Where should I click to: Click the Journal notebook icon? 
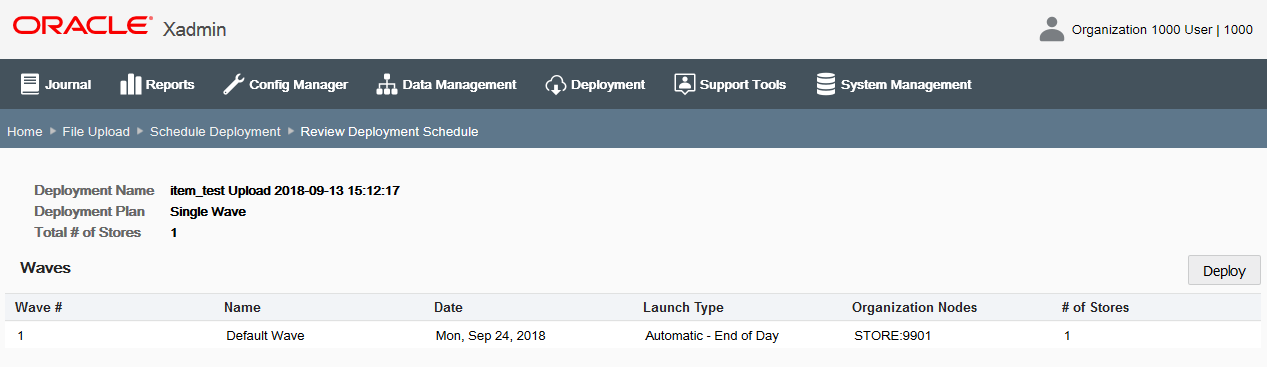(30, 84)
